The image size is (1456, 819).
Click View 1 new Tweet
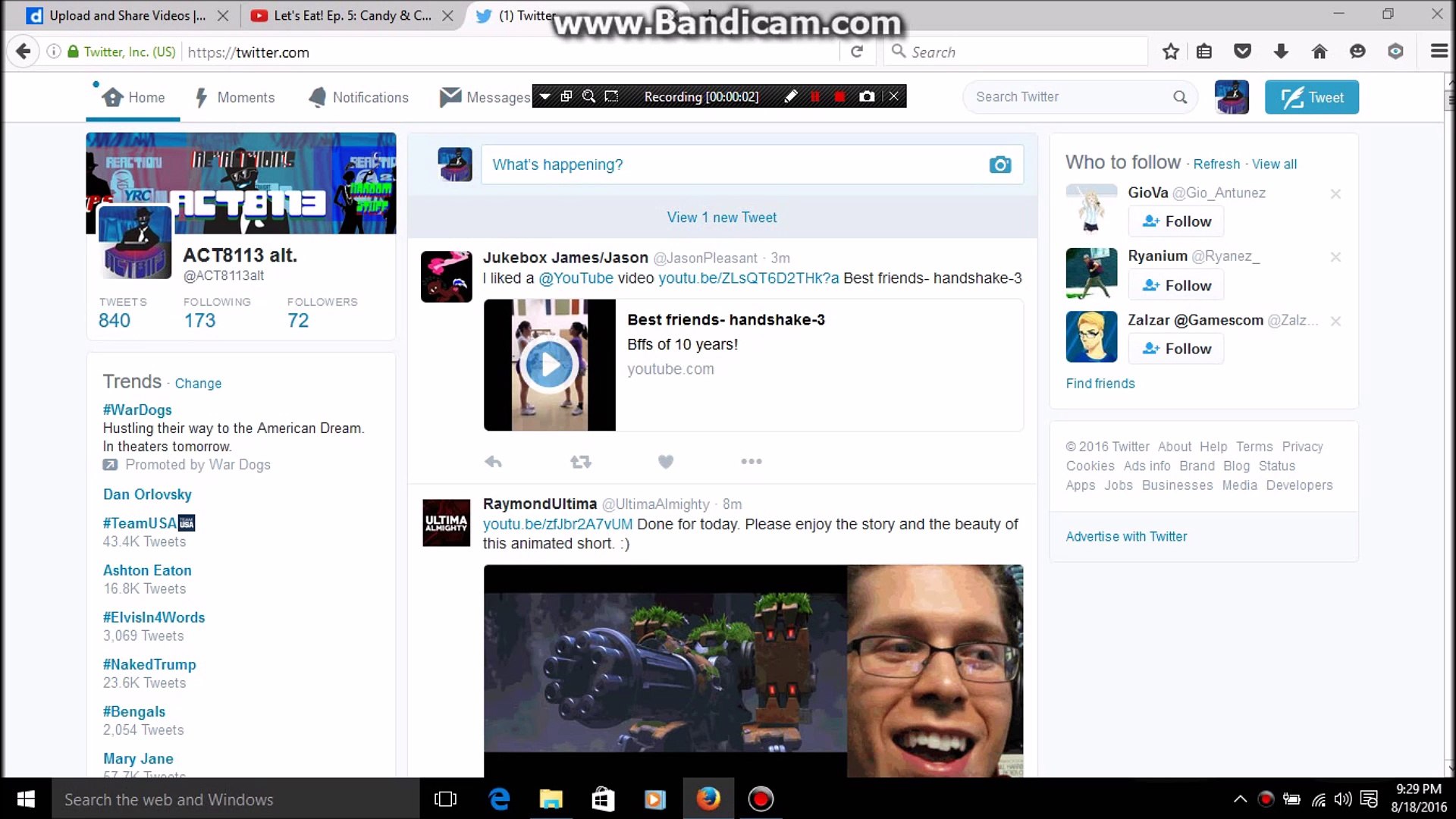(x=721, y=218)
